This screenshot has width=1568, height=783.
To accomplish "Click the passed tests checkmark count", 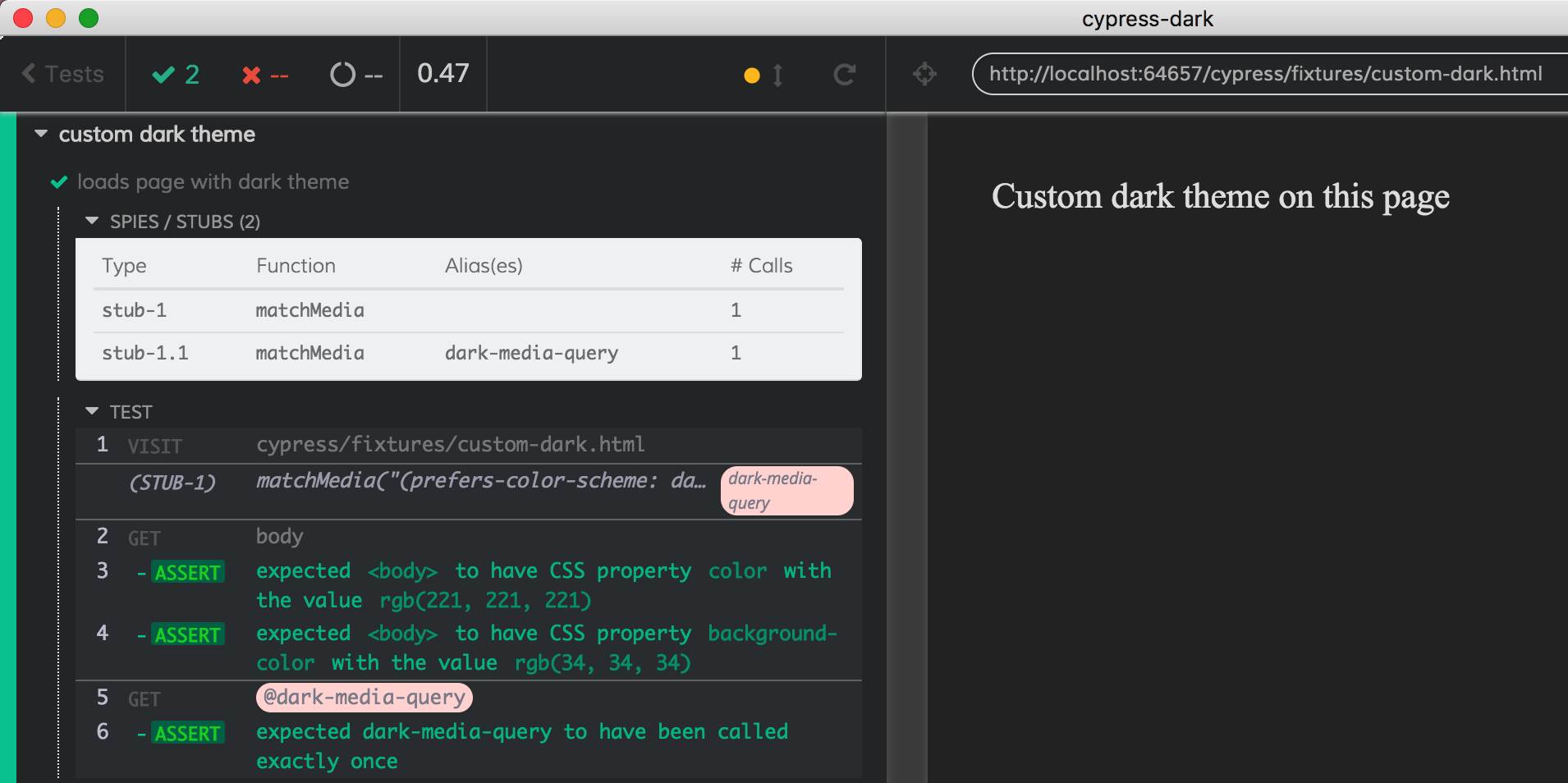I will pos(176,75).
